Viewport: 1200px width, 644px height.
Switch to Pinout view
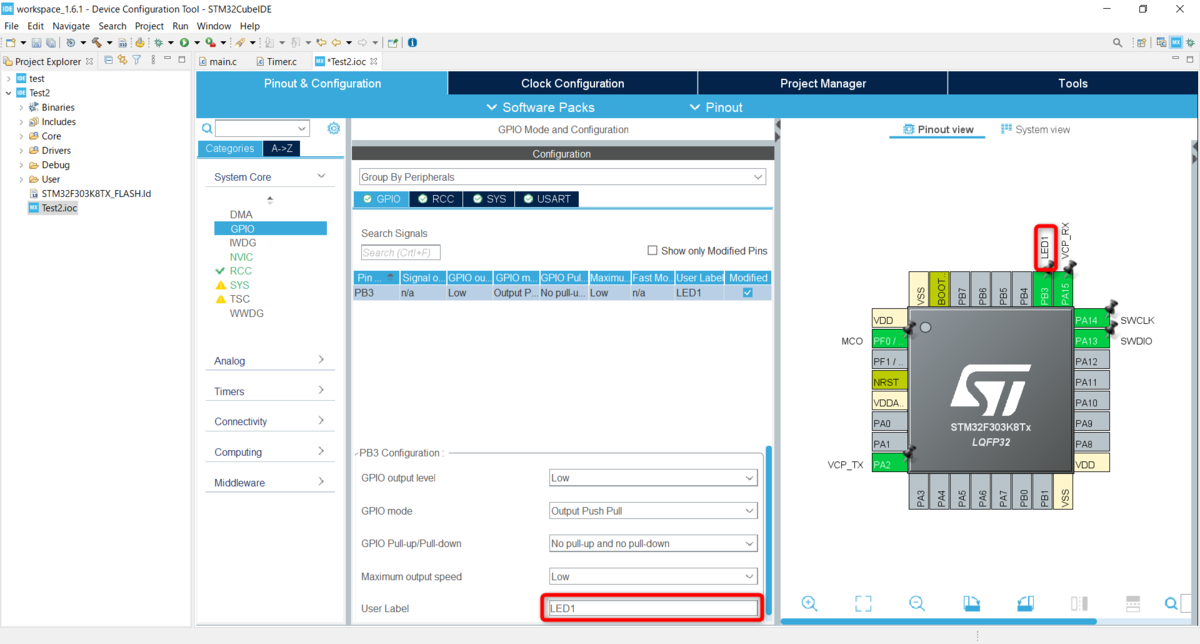tap(938, 129)
